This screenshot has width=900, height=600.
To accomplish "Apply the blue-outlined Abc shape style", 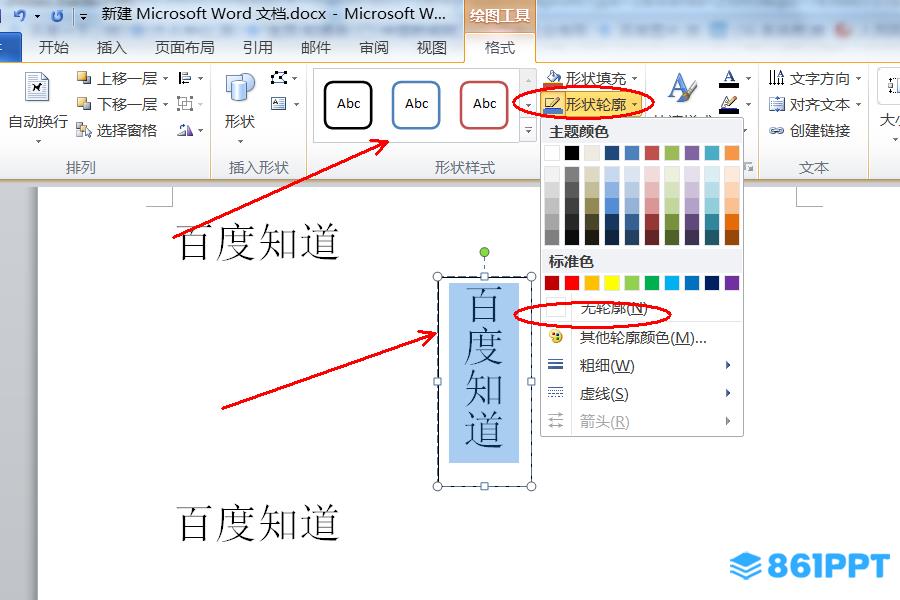I will [x=416, y=104].
